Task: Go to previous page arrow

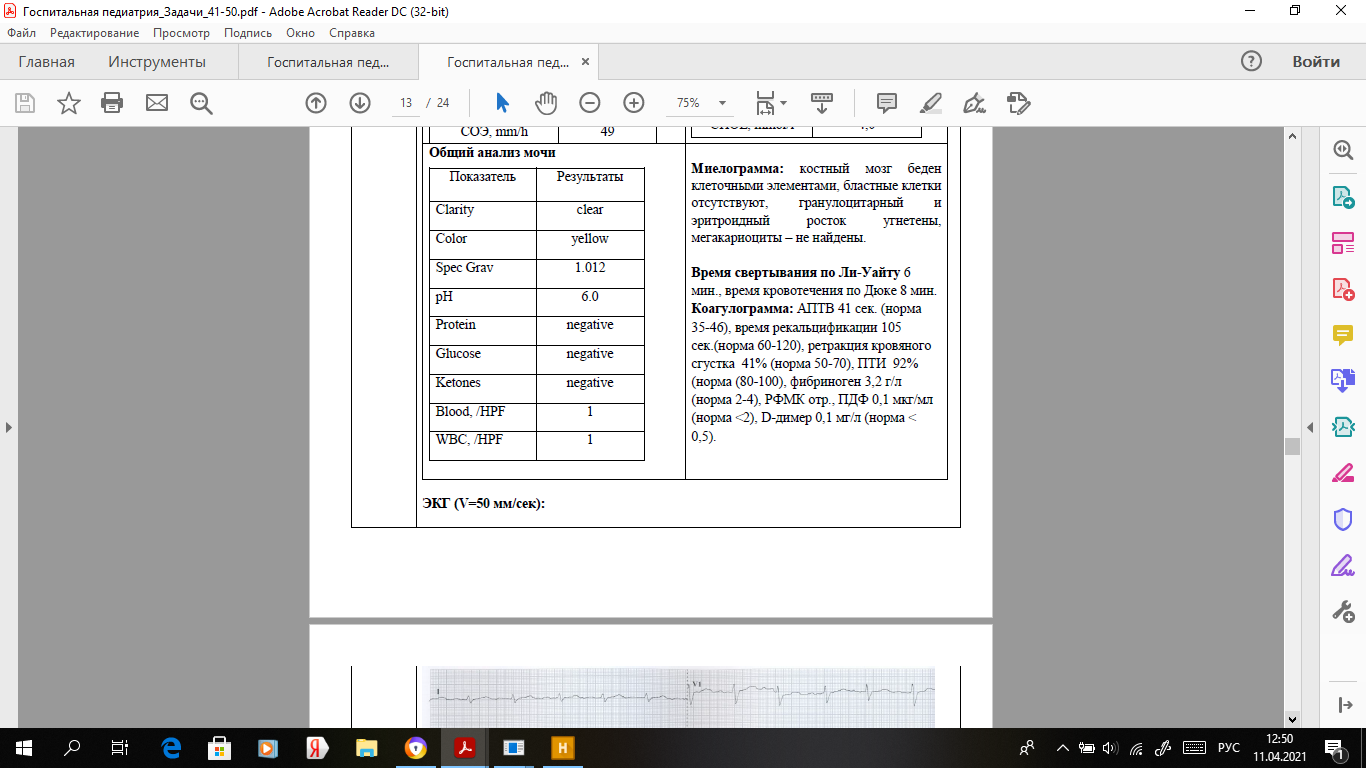Action: (316, 103)
